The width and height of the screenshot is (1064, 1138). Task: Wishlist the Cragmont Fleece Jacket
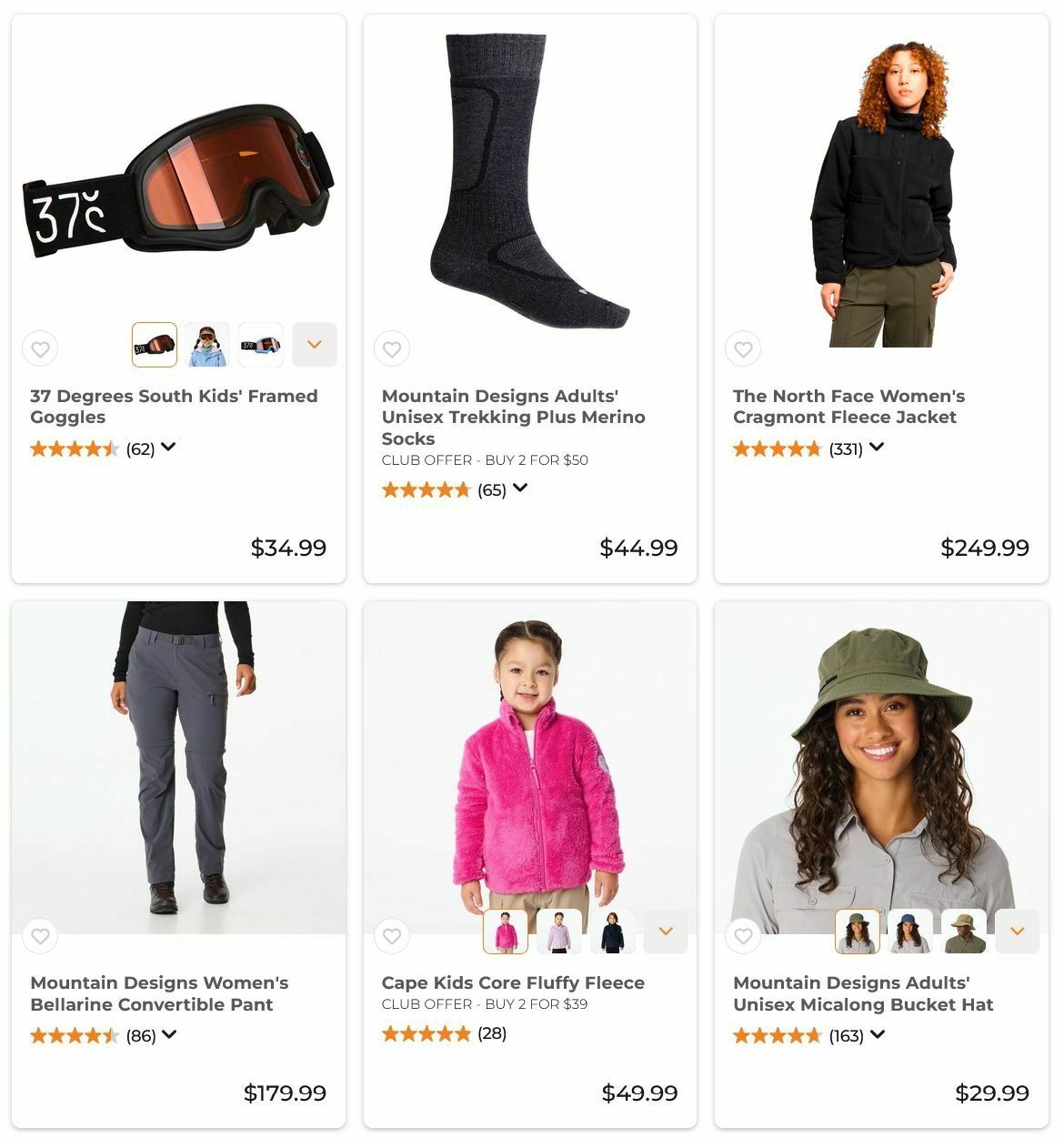coord(743,348)
